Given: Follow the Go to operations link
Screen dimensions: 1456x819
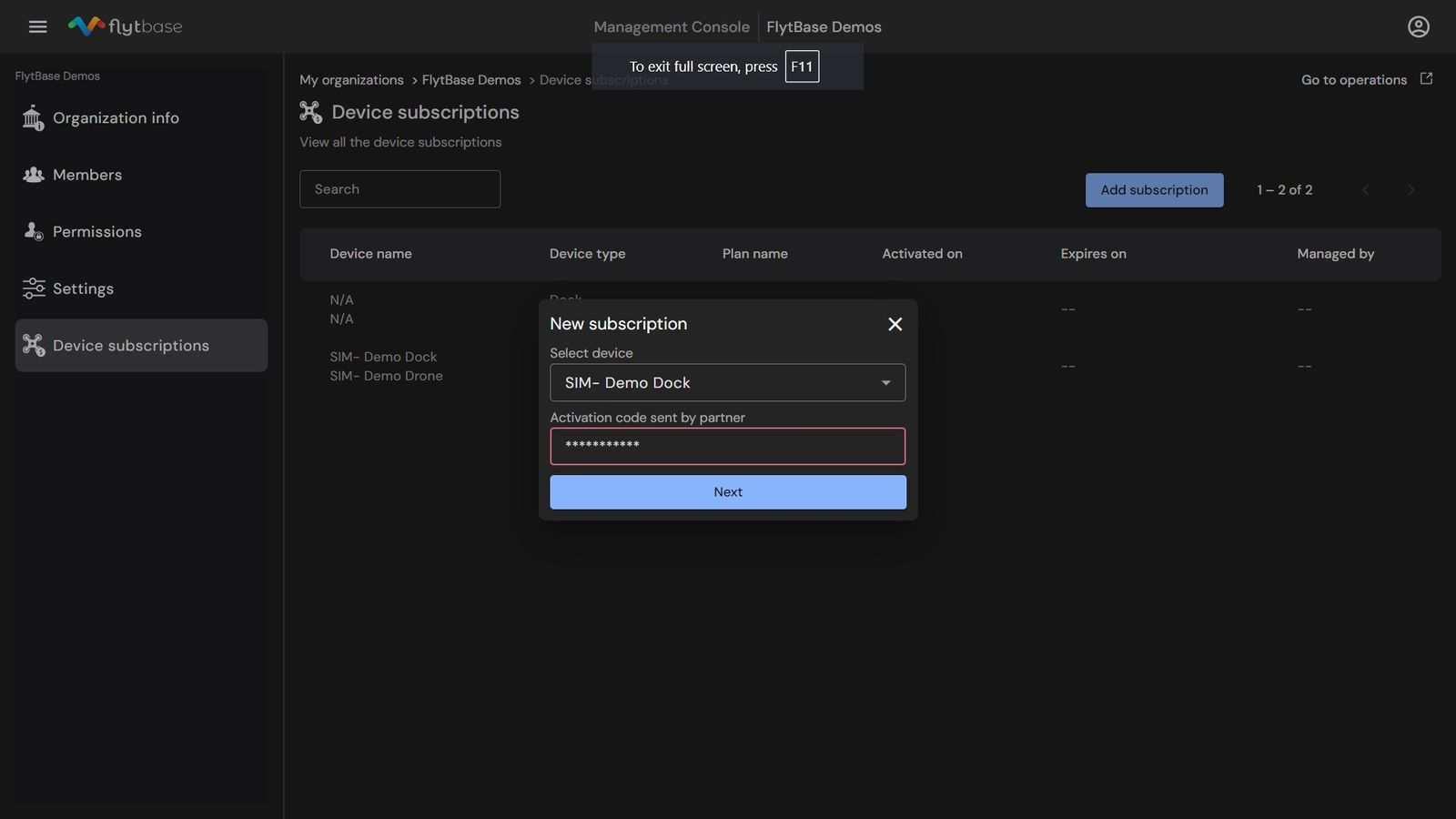Looking at the screenshot, I should 1354,79.
